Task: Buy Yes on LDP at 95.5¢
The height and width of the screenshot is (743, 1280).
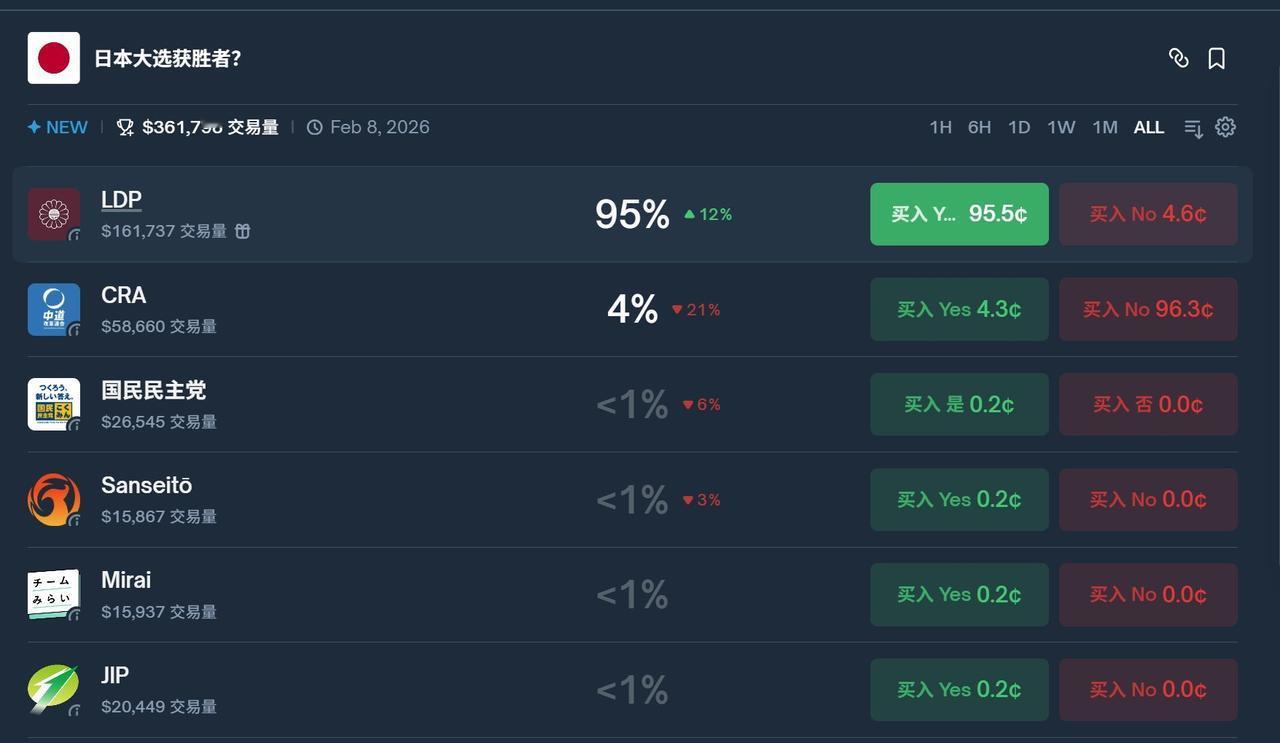Action: (x=959, y=214)
